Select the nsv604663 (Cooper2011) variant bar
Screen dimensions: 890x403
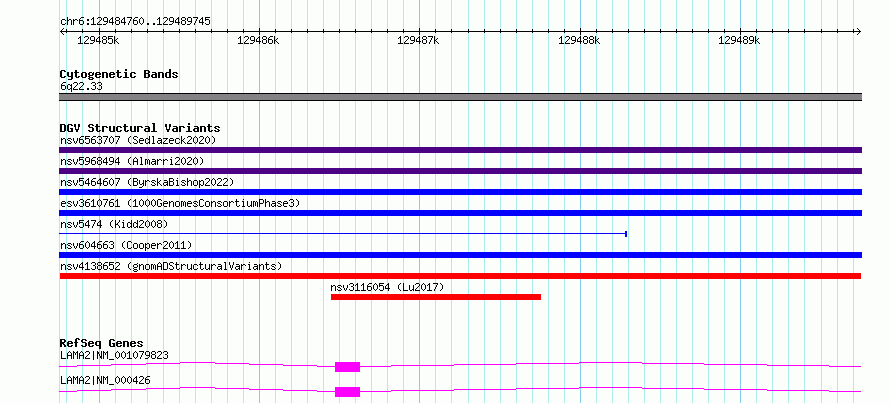point(460,255)
